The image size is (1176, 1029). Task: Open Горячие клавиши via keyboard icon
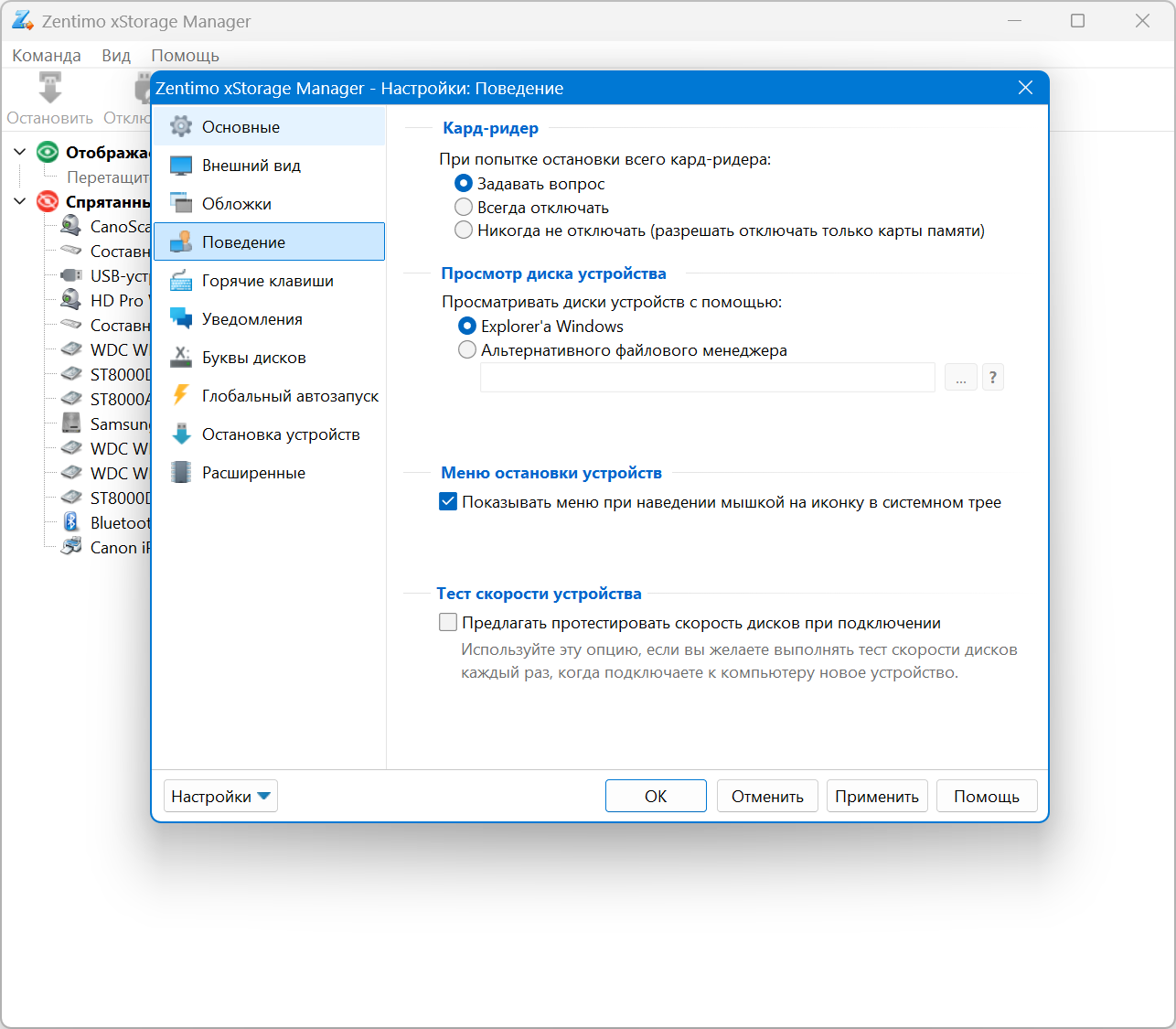coord(181,281)
